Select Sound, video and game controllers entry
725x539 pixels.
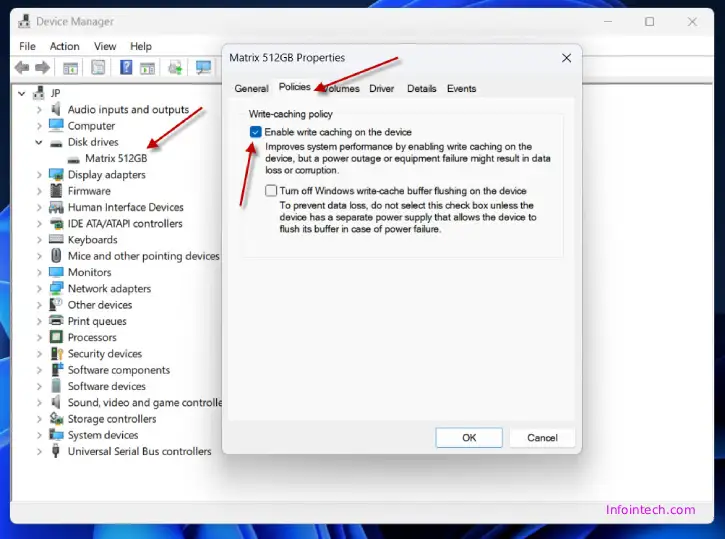click(x=145, y=402)
